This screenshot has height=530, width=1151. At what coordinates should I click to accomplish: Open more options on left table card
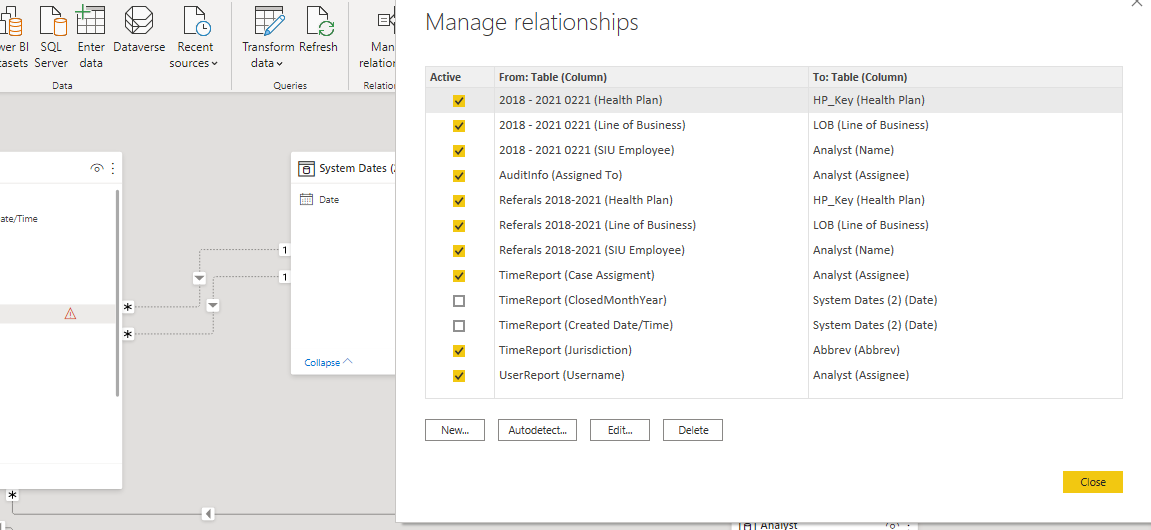(x=113, y=168)
